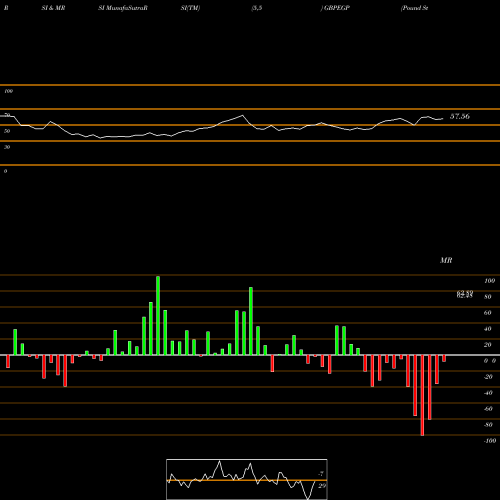
Task: Click the -20 label on MR axis
Action: 488,377
